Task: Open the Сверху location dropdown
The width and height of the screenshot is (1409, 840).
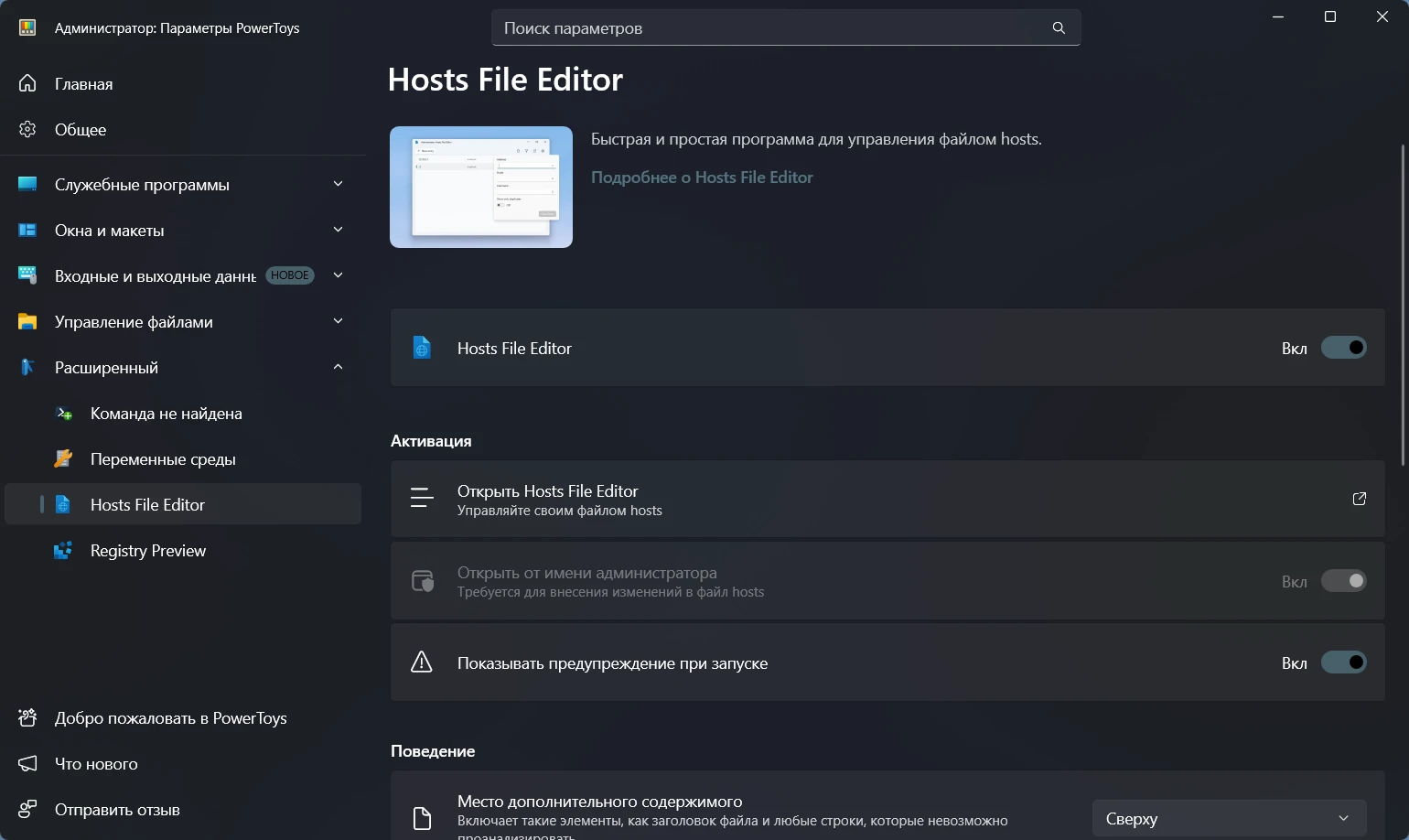Action: click(x=1229, y=818)
